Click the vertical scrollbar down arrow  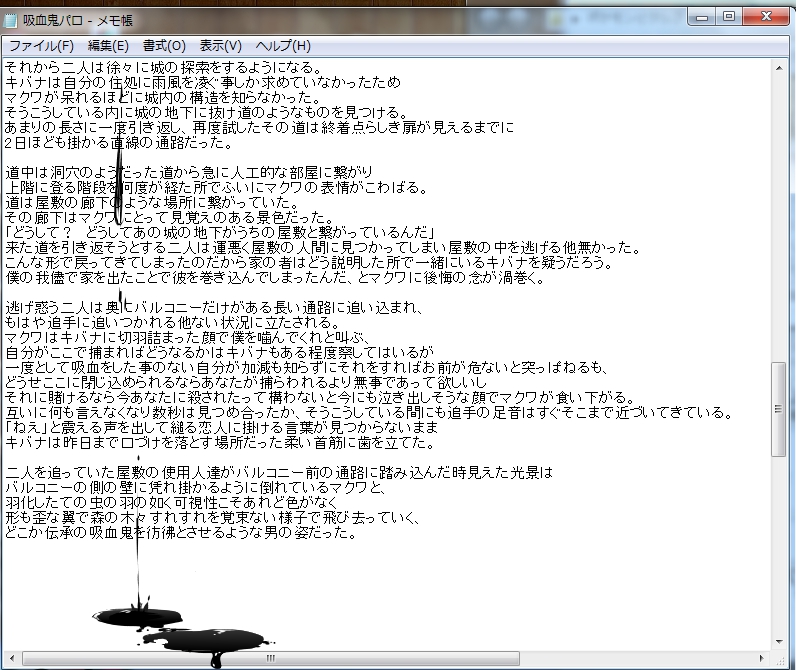point(779,641)
